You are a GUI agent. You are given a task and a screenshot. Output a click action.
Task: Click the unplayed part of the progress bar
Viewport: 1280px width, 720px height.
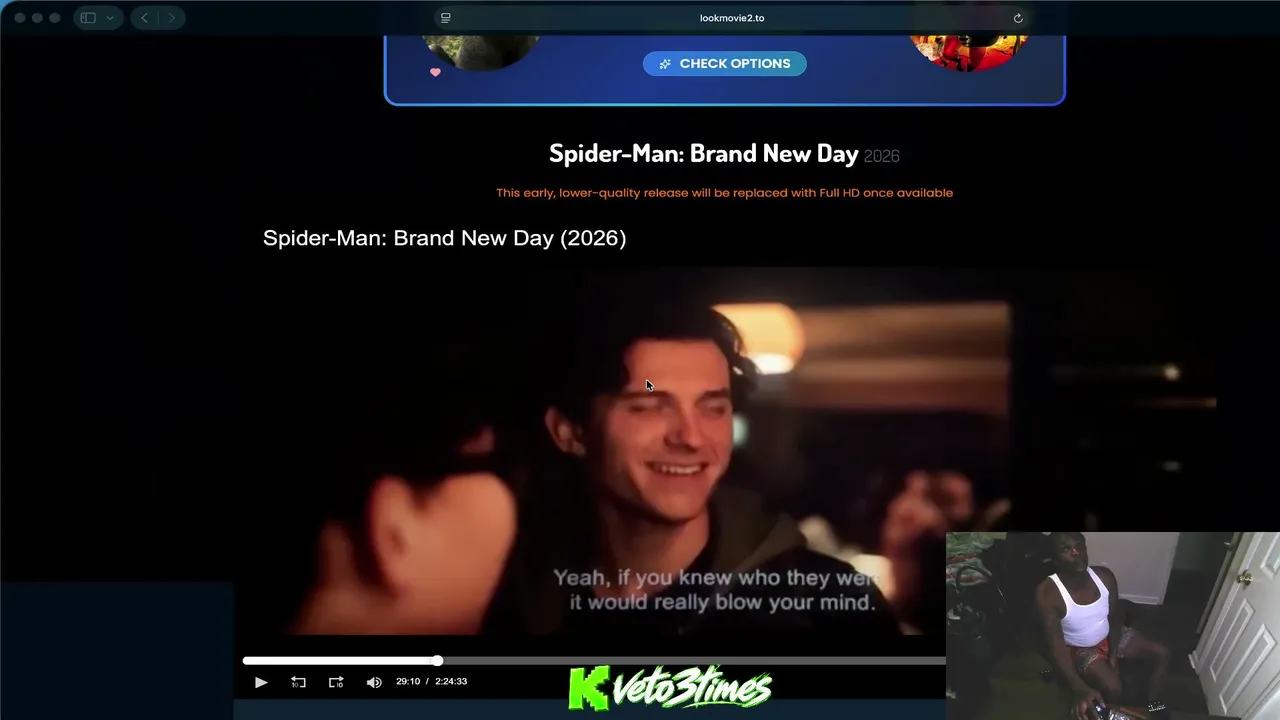[x=692, y=660]
